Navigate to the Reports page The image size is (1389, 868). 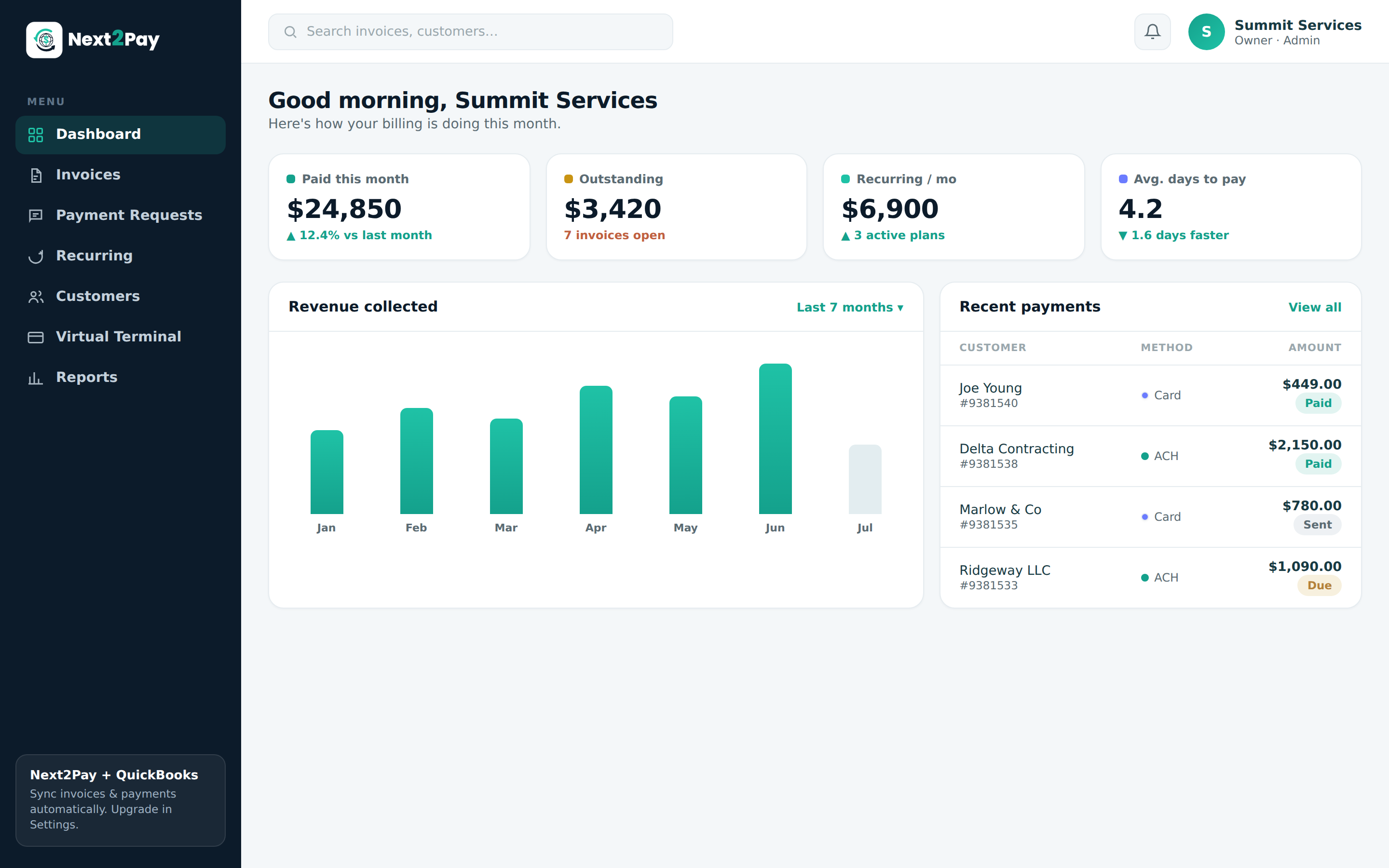[x=121, y=378]
